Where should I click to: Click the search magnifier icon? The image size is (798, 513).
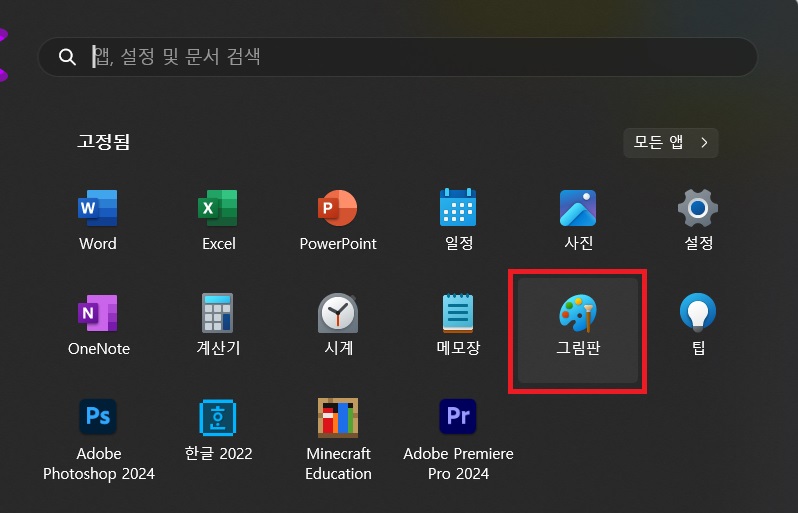(67, 56)
